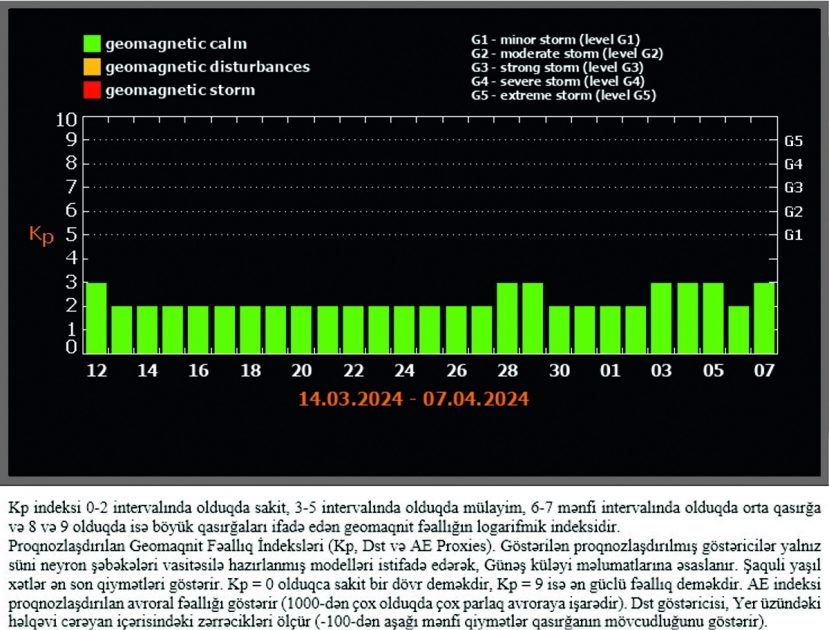This screenshot has width=829, height=630.
Task: Click the x-axis date label 05
Action: pos(713,370)
